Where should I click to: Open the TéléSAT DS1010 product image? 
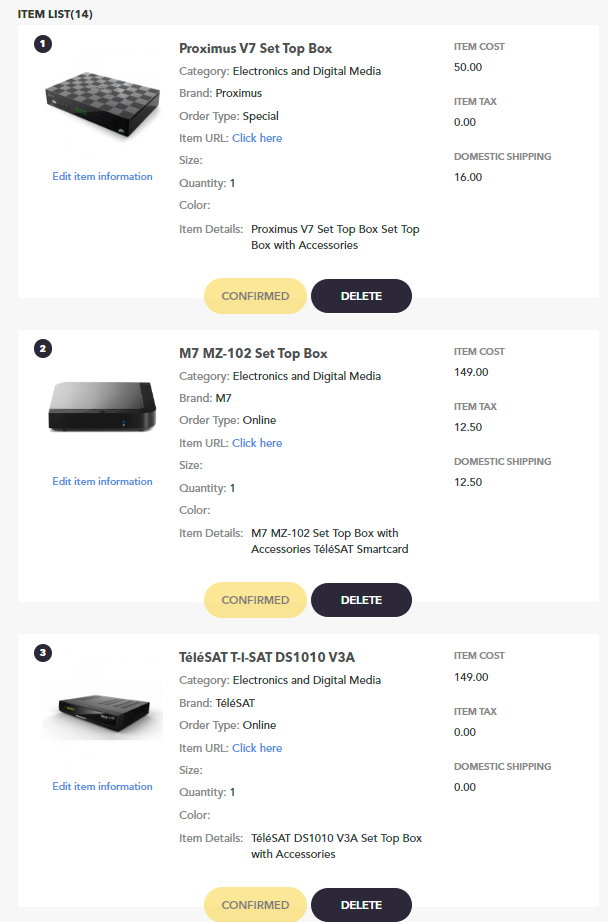[x=102, y=712]
